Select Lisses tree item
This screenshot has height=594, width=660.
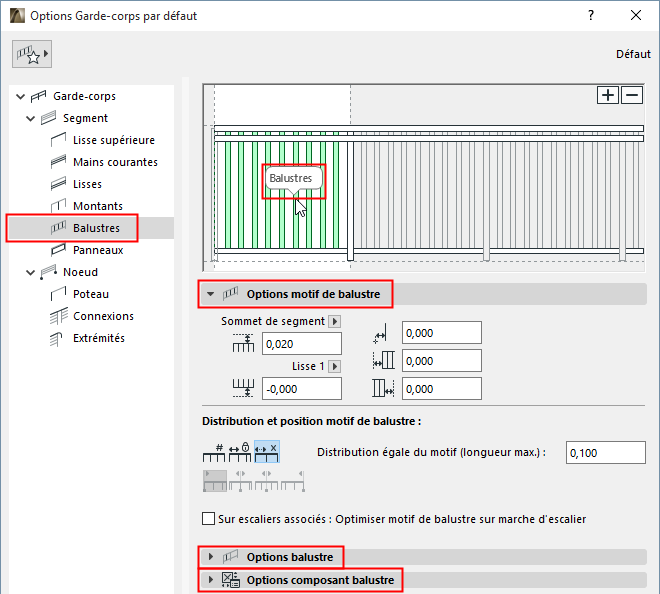[88, 184]
